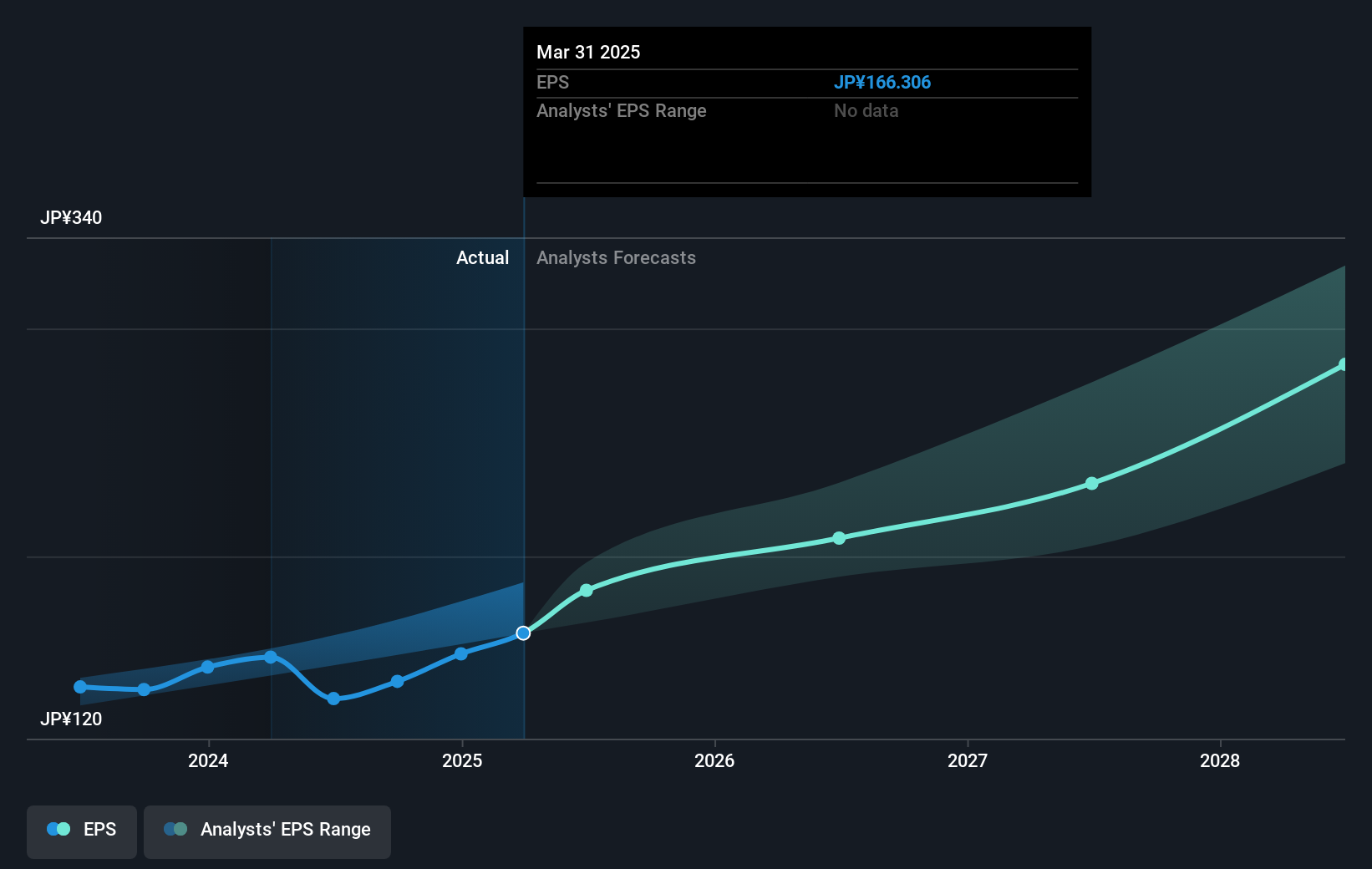This screenshot has height=869, width=1372.
Task: Click the 'Actual' section label
Action: click(482, 257)
